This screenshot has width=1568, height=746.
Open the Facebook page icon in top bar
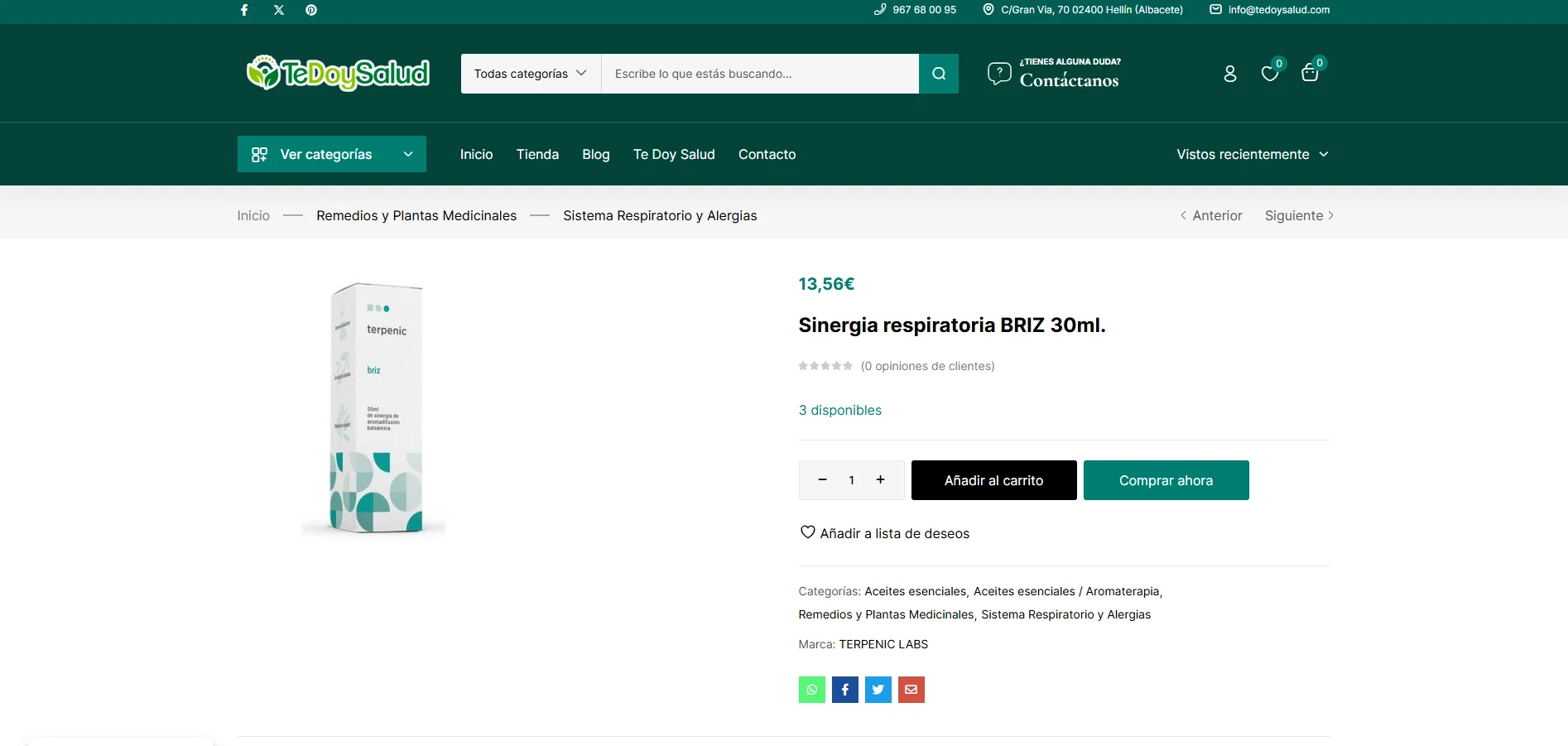(244, 10)
